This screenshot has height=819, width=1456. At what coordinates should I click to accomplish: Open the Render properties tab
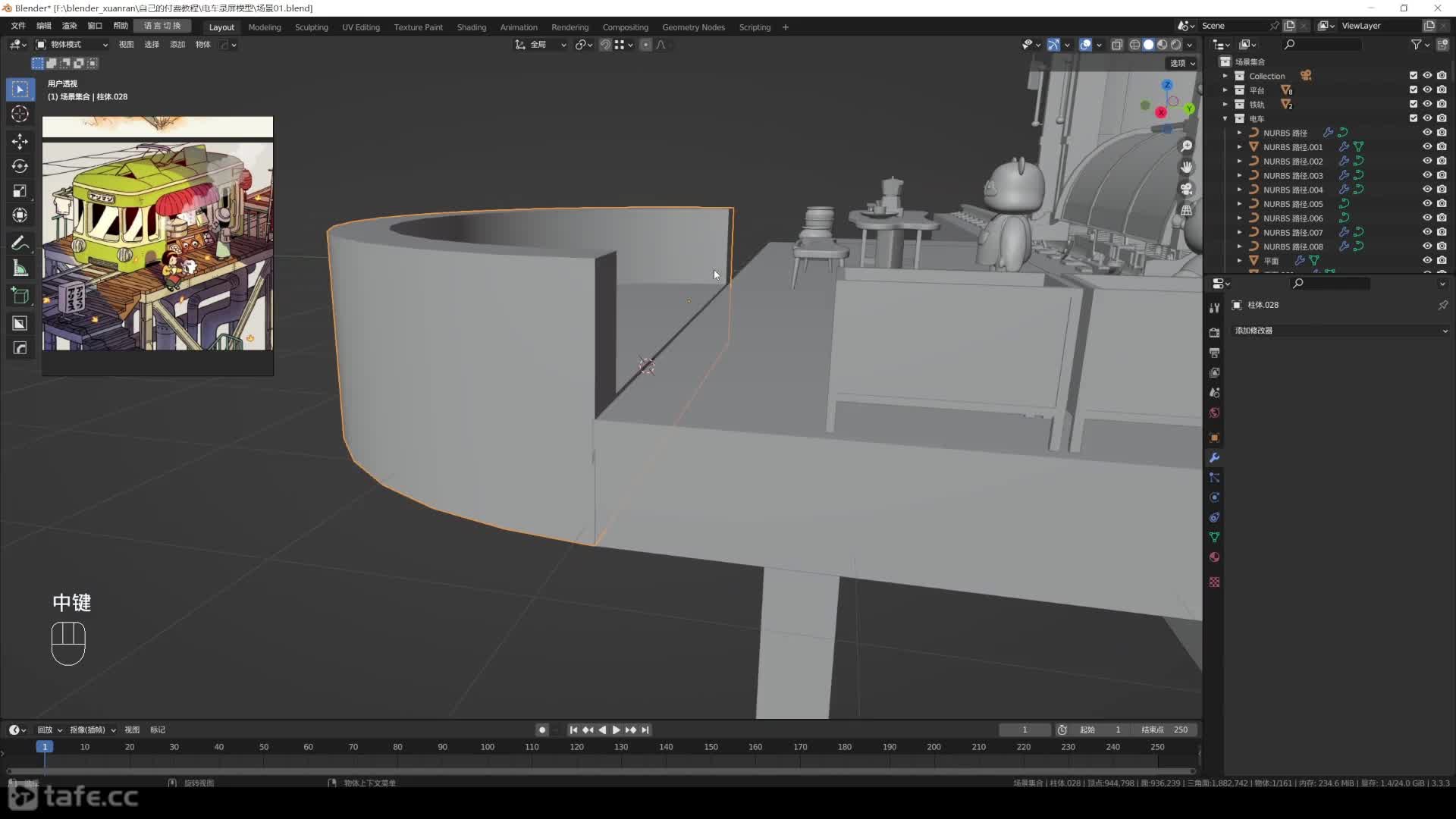point(1214,333)
